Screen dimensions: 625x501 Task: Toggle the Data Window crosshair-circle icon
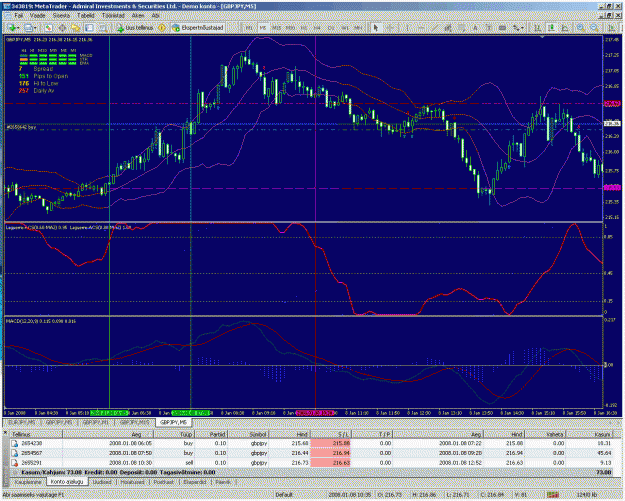(x=62, y=28)
